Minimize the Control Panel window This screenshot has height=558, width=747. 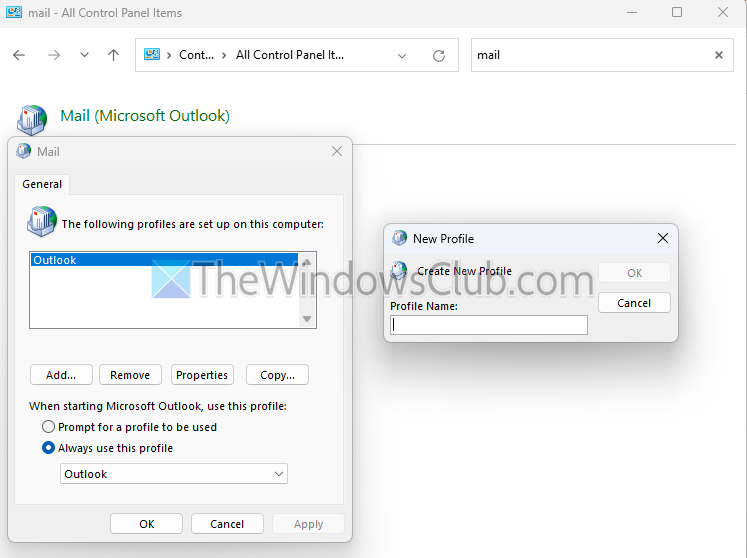tap(632, 12)
